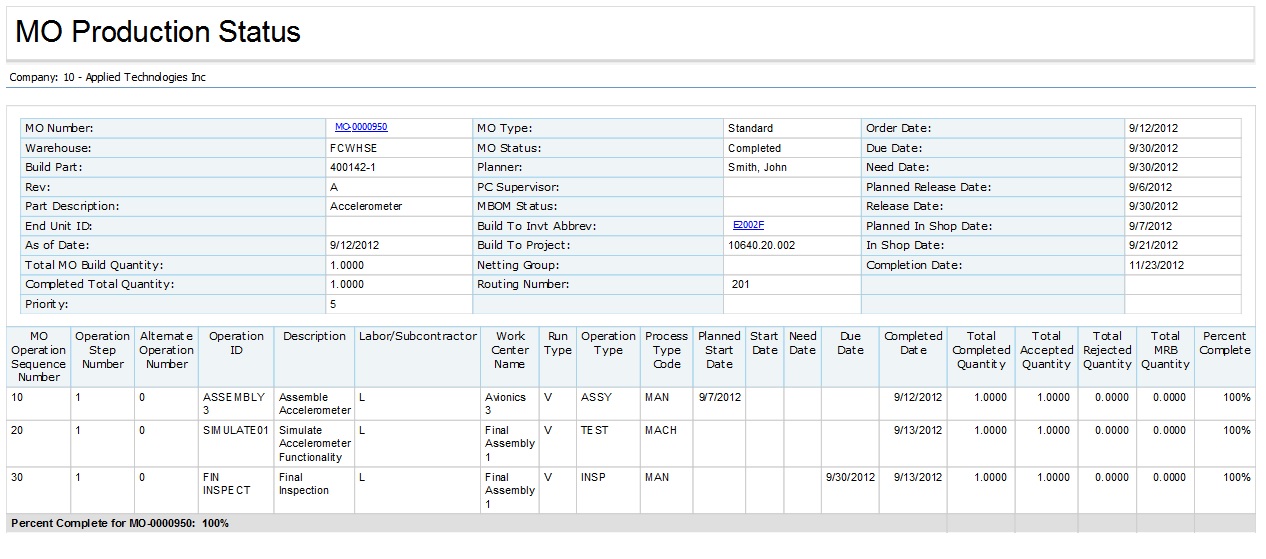Image resolution: width=1266 pixels, height=559 pixels.
Task: Select the 9/30/2012 due date in operation 30
Action: 850,478
